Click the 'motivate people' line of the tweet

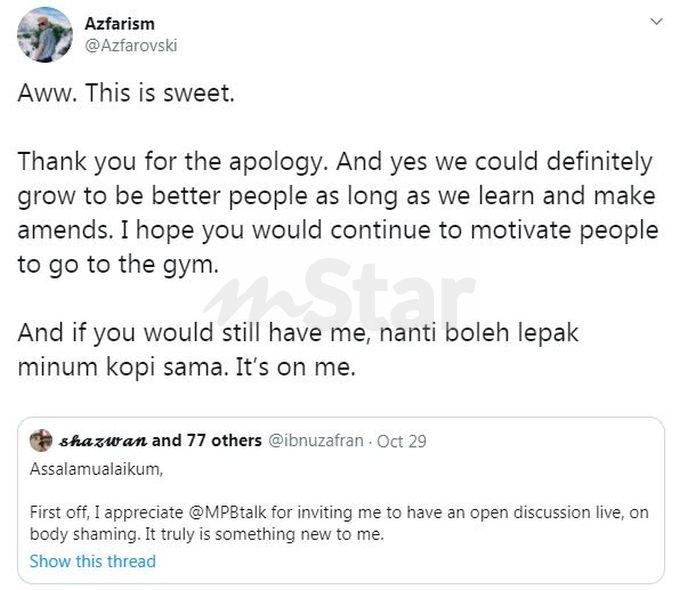point(338,231)
